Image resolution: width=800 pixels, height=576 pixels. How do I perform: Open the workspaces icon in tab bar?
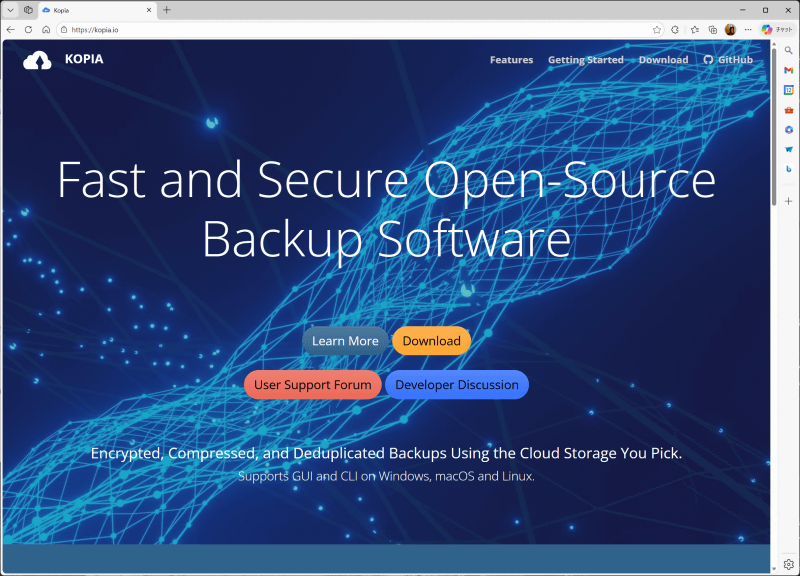(x=29, y=10)
